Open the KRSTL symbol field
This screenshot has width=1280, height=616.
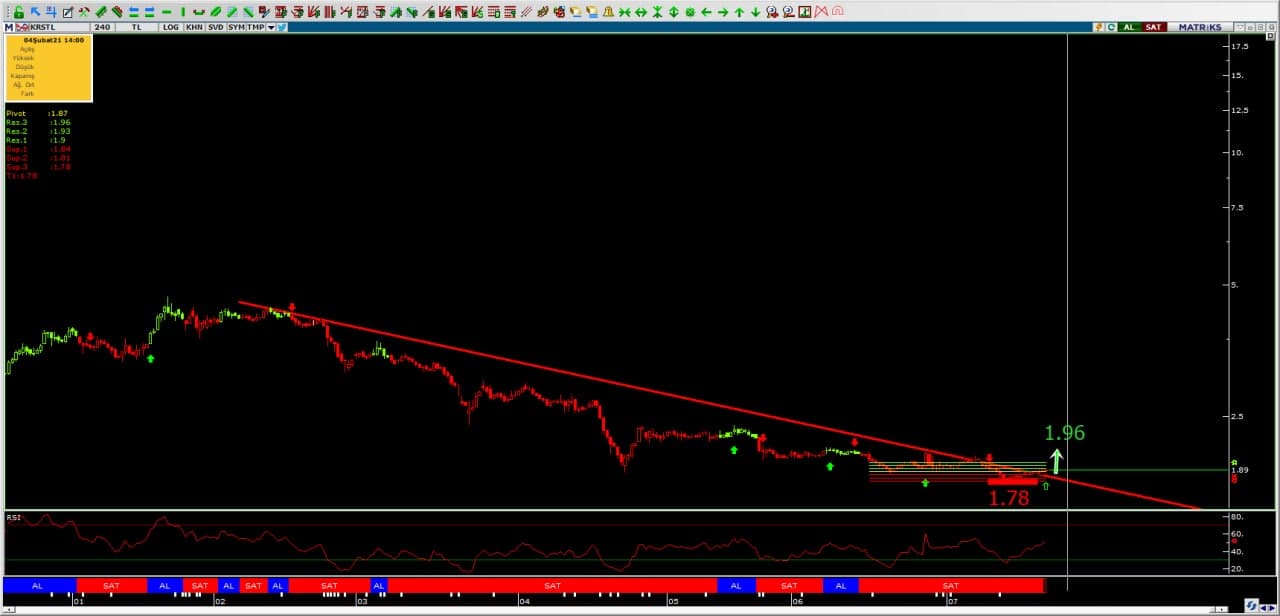pos(60,27)
